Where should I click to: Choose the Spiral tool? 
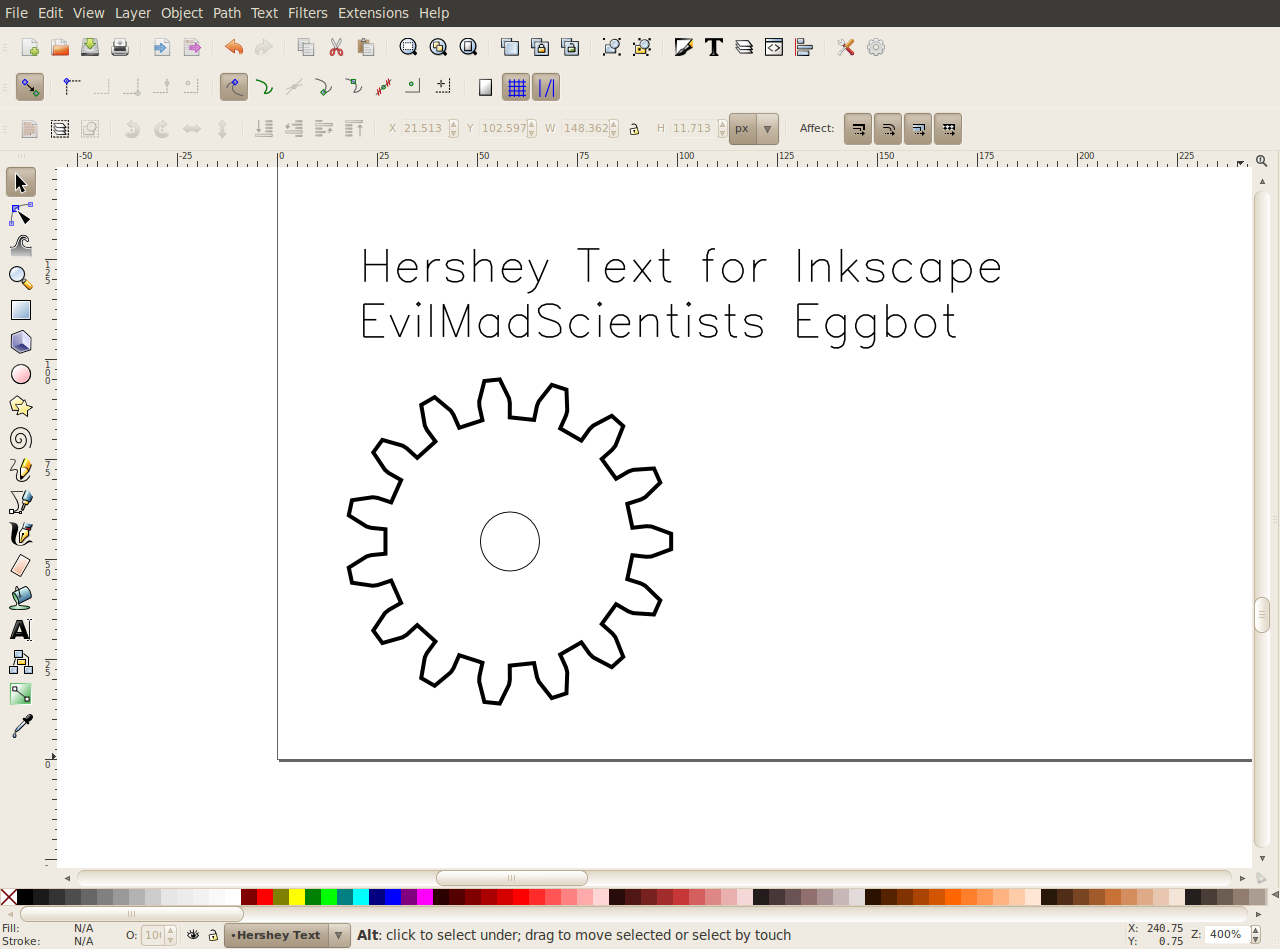21,438
